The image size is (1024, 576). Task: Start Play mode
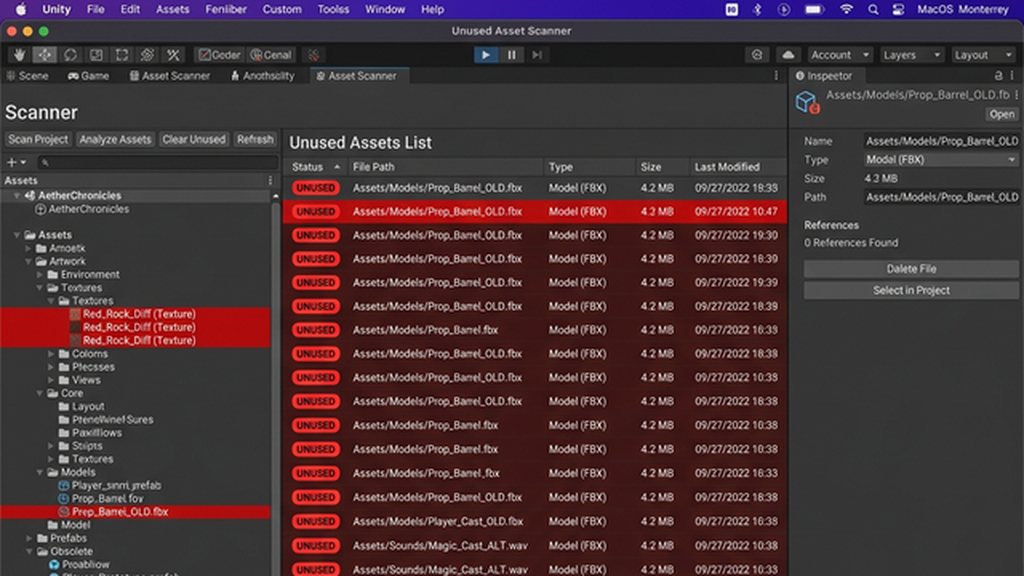[x=486, y=55]
